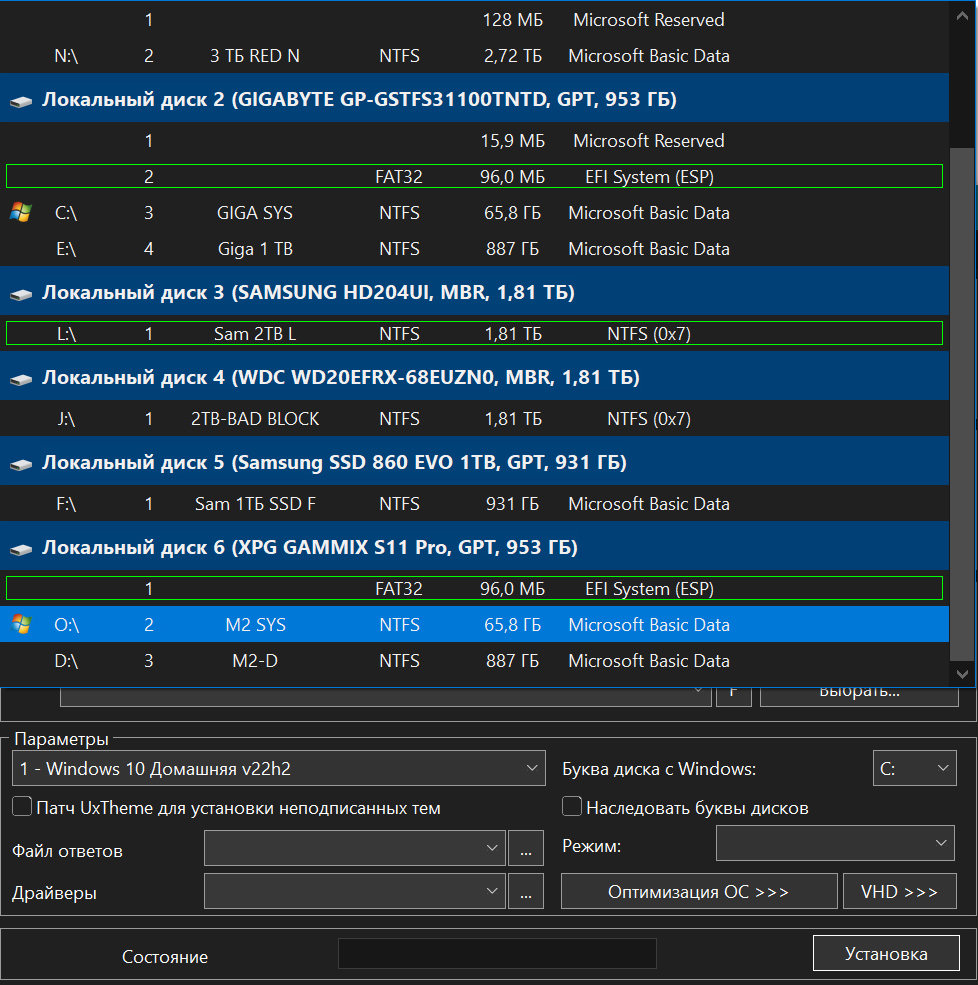
Task: Open the Драйверы dropdown
Action: coord(354,891)
